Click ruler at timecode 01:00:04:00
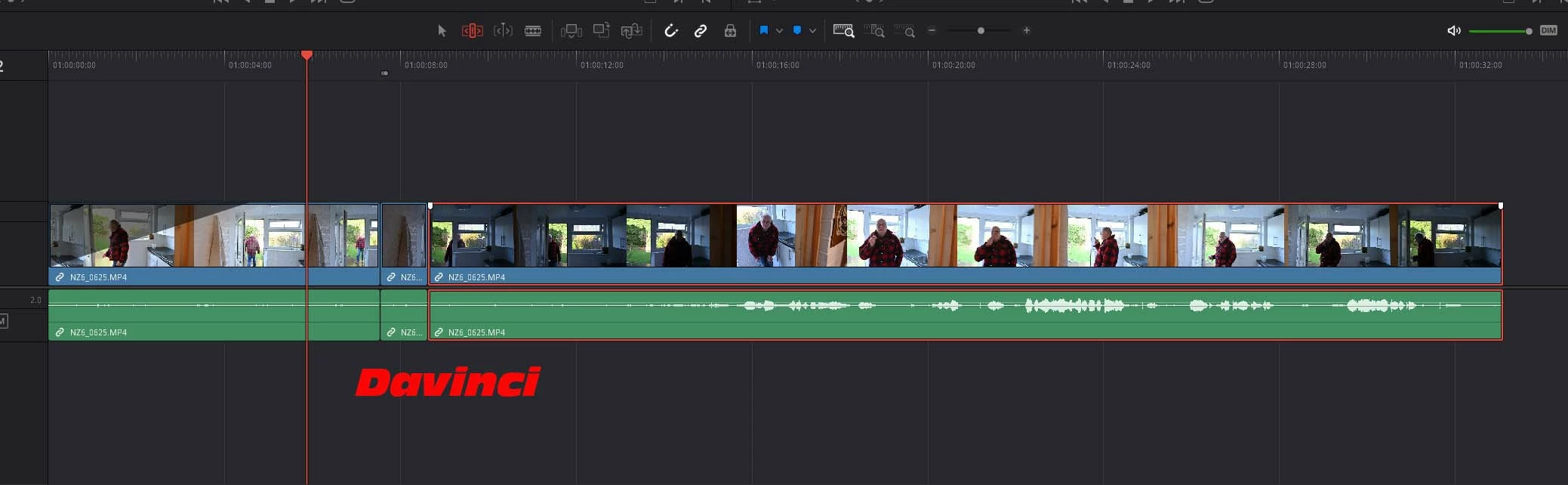This screenshot has width=1568, height=485. 250,65
